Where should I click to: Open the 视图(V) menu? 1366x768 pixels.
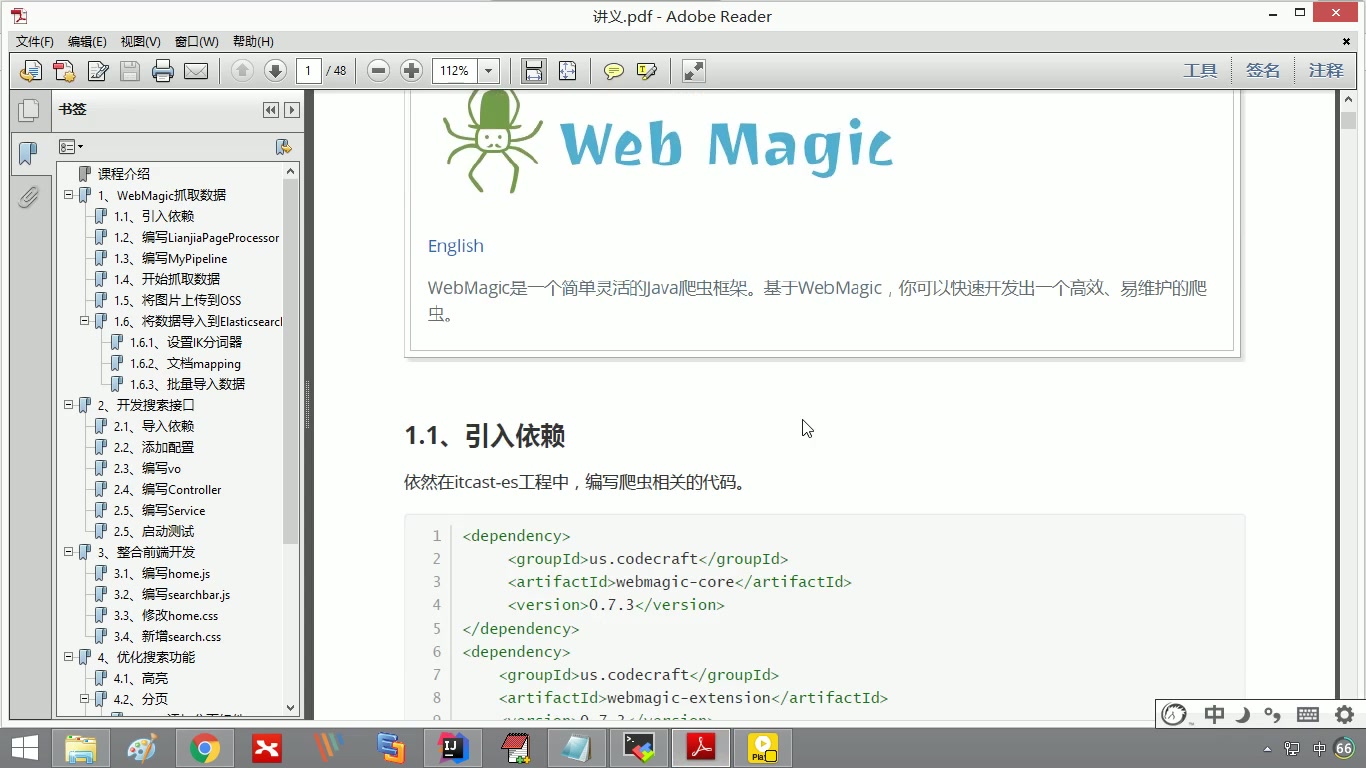point(141,42)
